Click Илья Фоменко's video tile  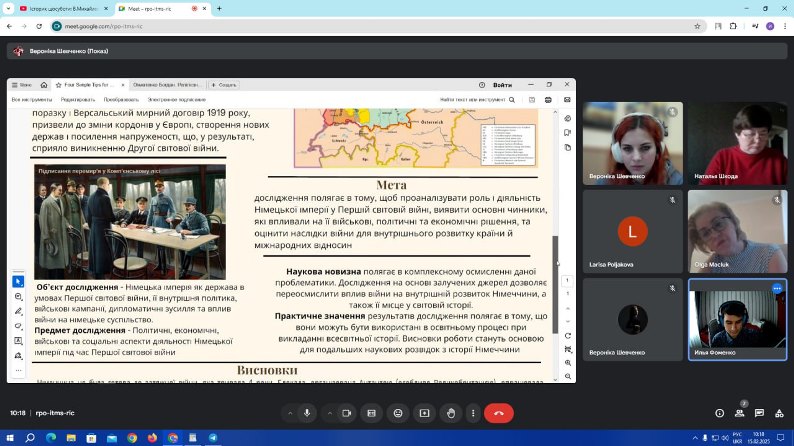pyautogui.click(x=737, y=319)
